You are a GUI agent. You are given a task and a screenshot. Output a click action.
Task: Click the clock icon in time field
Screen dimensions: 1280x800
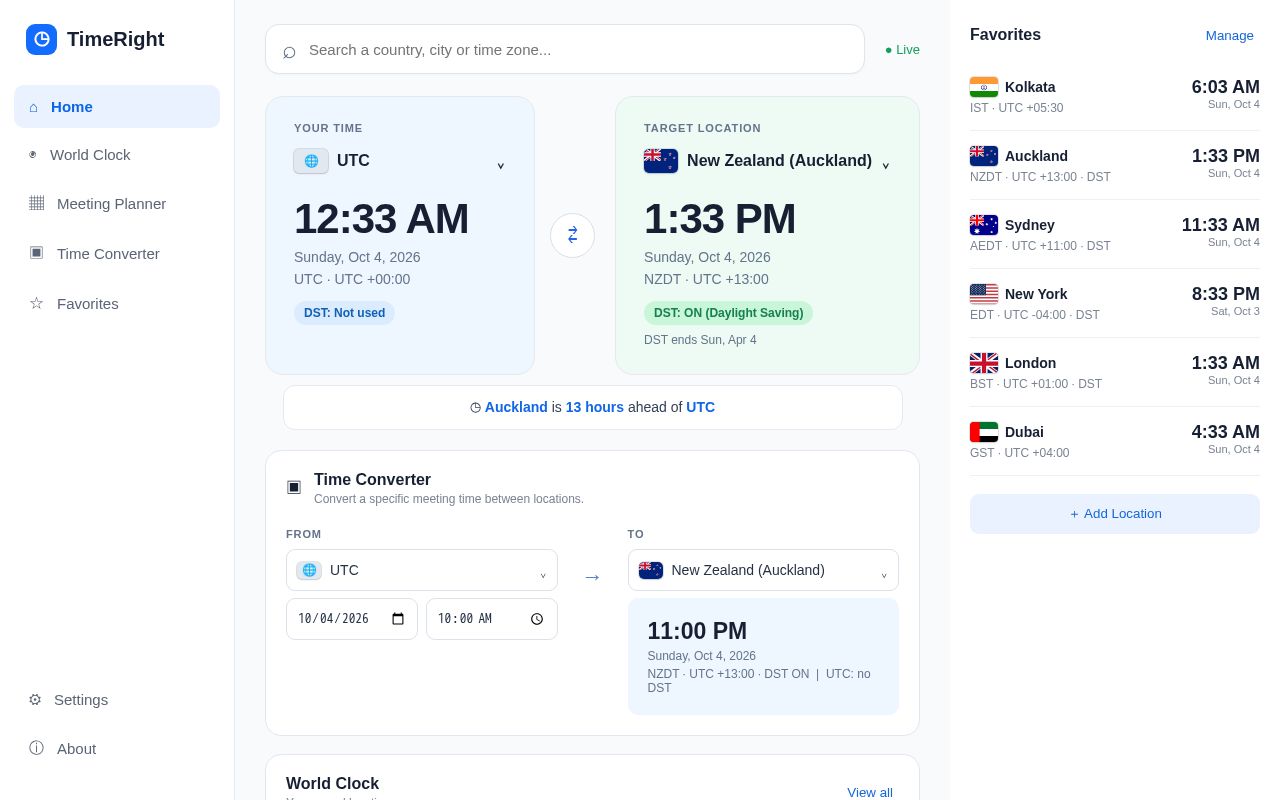(537, 619)
